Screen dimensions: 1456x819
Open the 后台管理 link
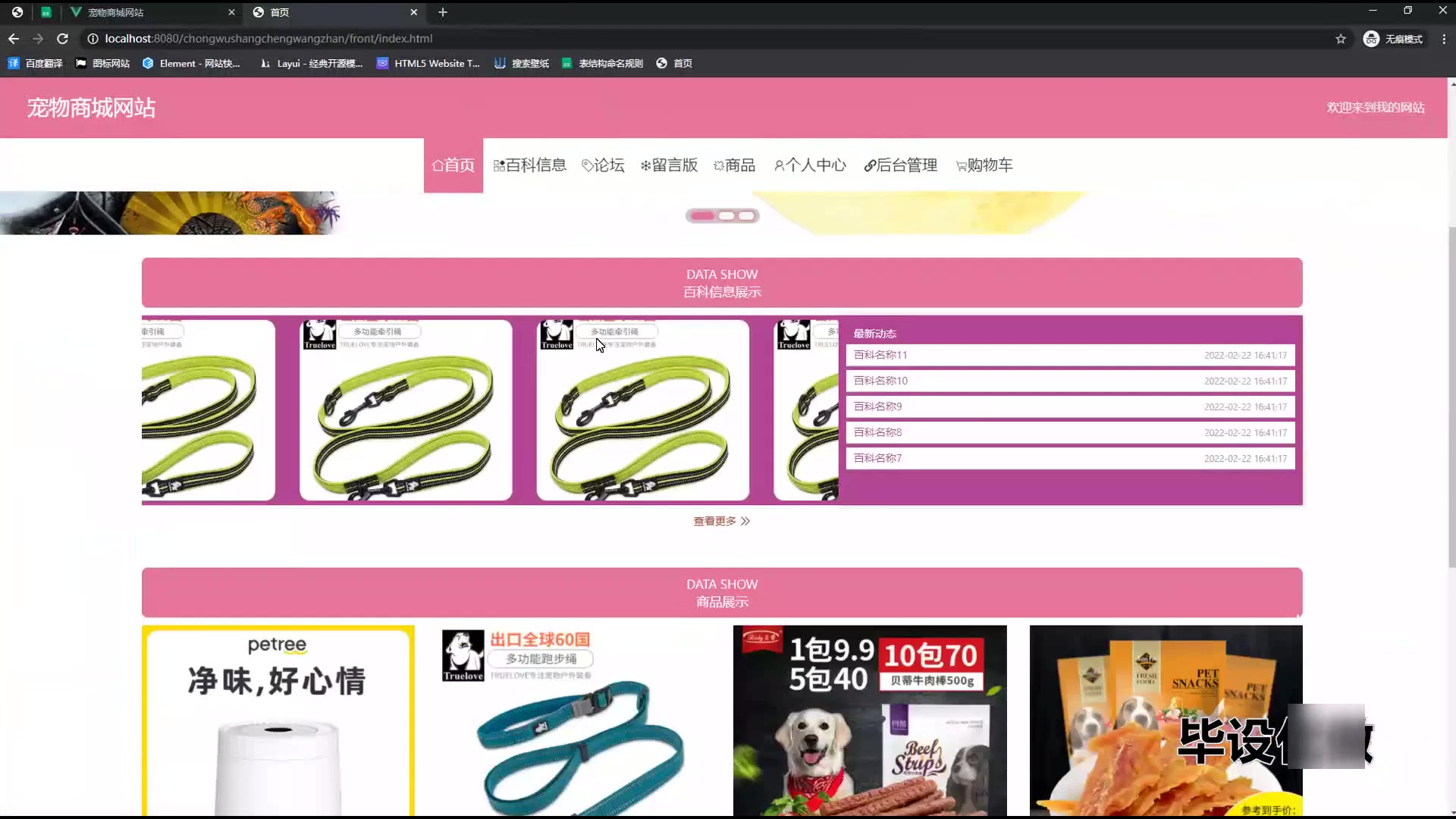click(901, 165)
